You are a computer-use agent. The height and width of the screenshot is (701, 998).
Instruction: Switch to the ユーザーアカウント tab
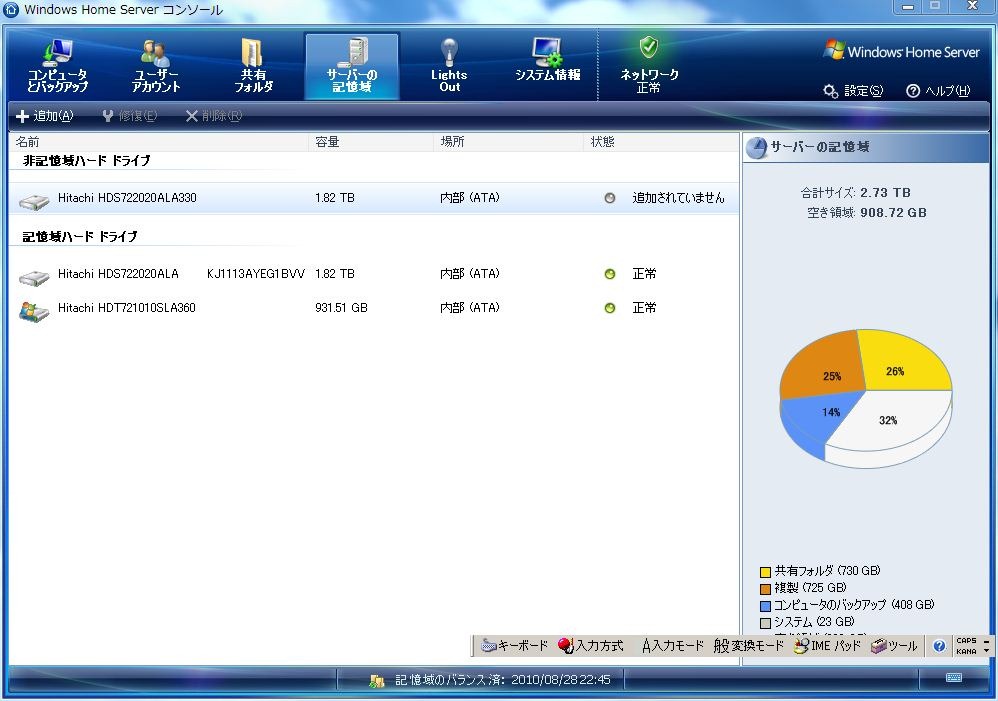click(x=156, y=66)
